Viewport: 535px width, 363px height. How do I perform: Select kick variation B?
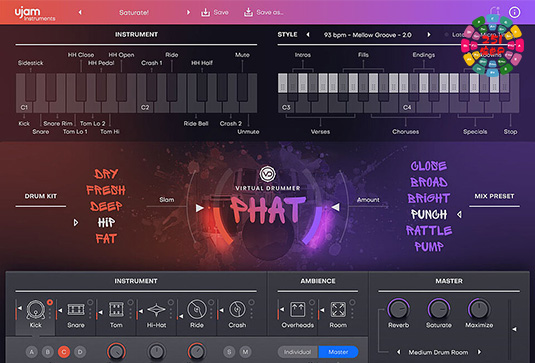(47, 352)
